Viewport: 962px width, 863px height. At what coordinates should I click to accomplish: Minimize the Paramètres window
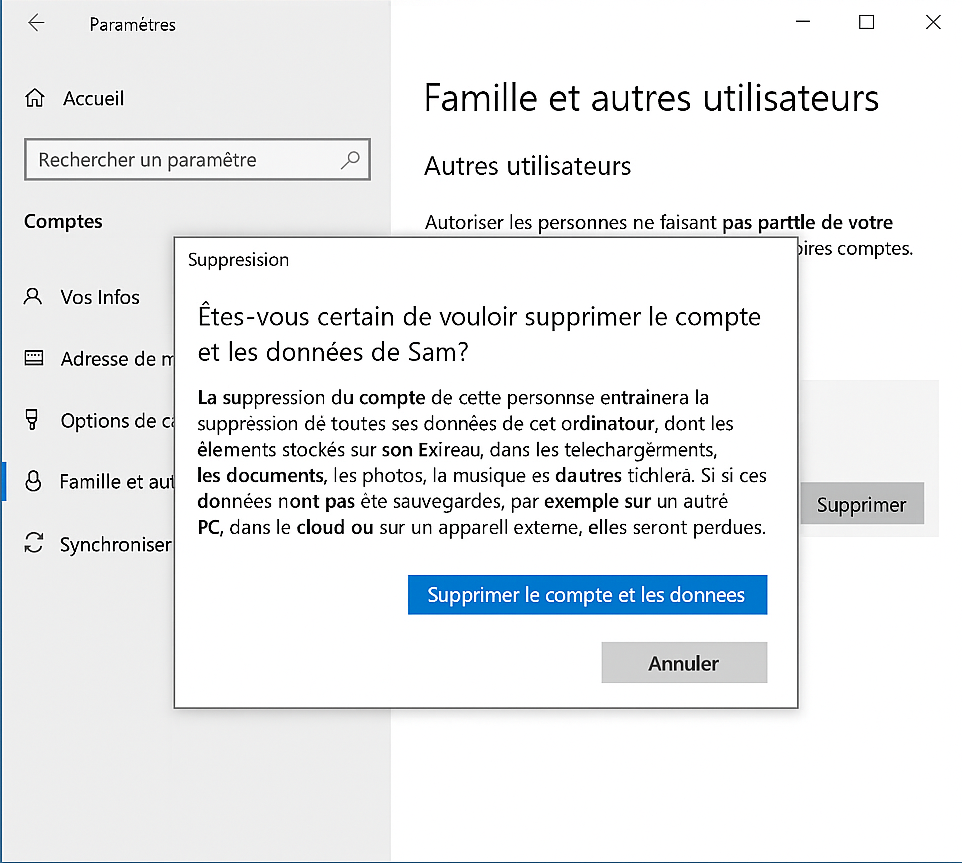coord(803,22)
